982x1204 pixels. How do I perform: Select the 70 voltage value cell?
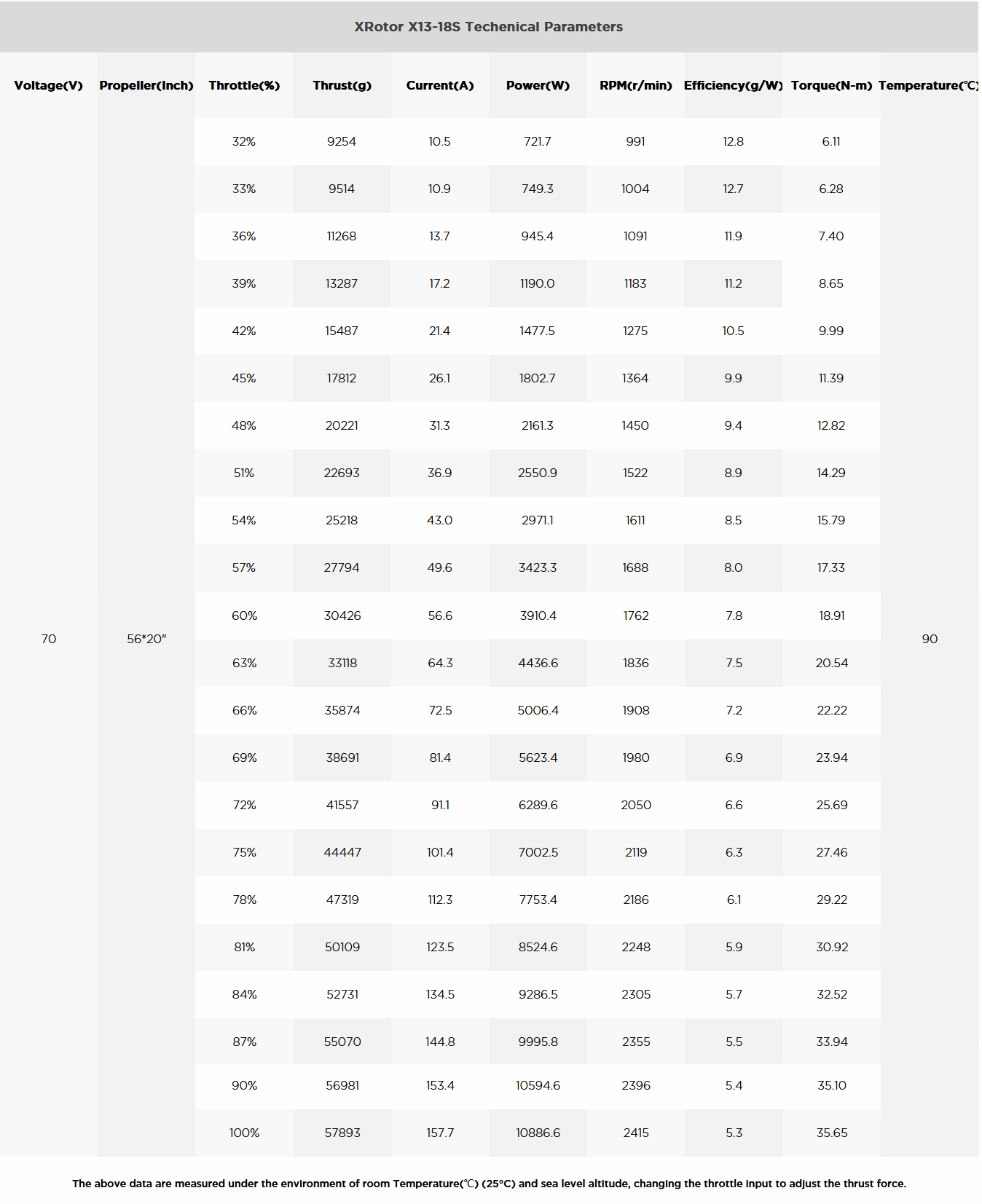tap(49, 639)
